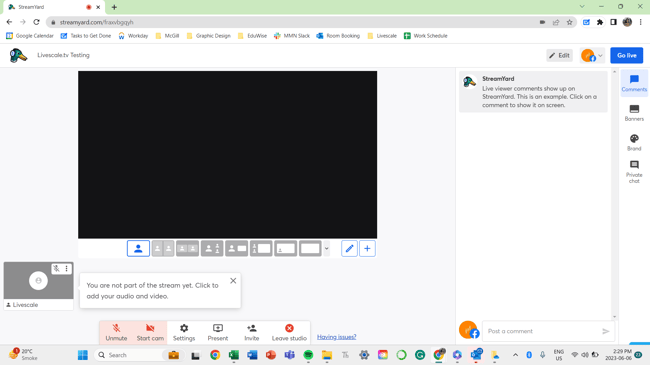Click the address bar URL
The height and width of the screenshot is (365, 650).
pyautogui.click(x=97, y=22)
